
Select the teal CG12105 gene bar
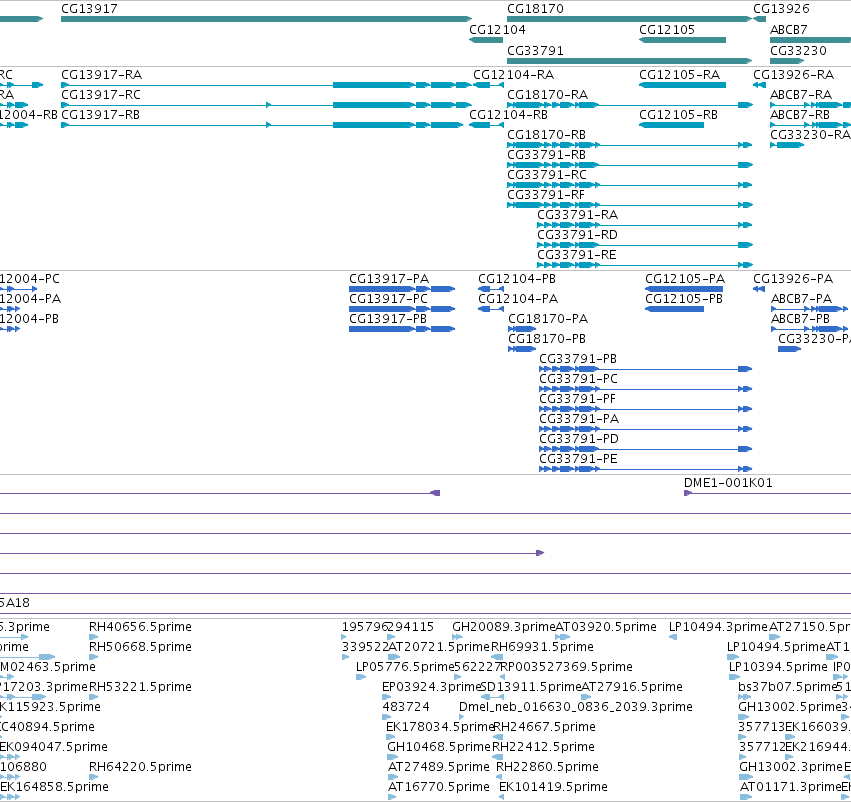tap(682, 40)
